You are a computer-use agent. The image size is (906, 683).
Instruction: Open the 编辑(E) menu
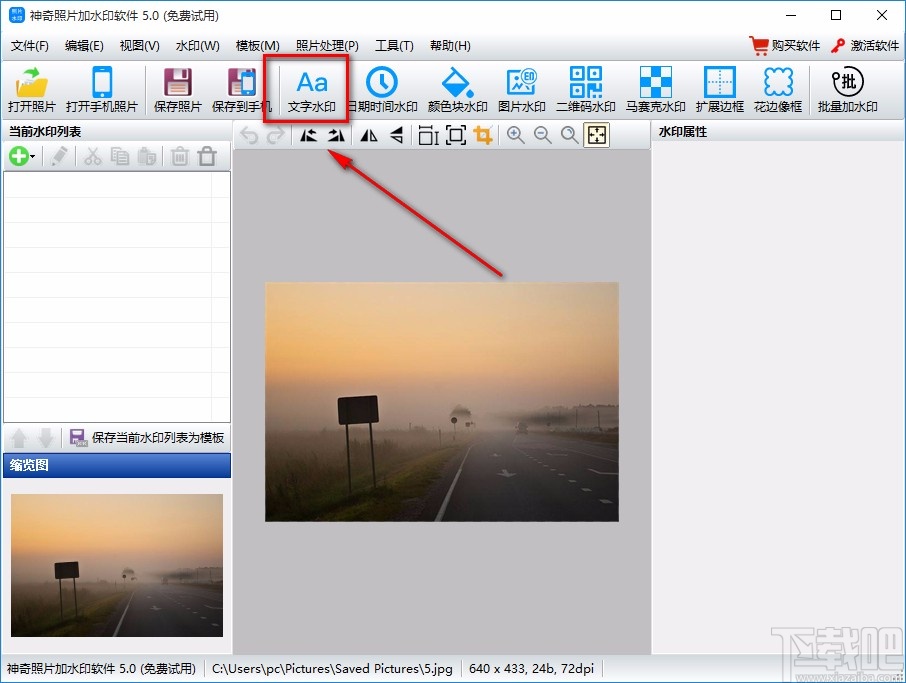click(x=84, y=46)
